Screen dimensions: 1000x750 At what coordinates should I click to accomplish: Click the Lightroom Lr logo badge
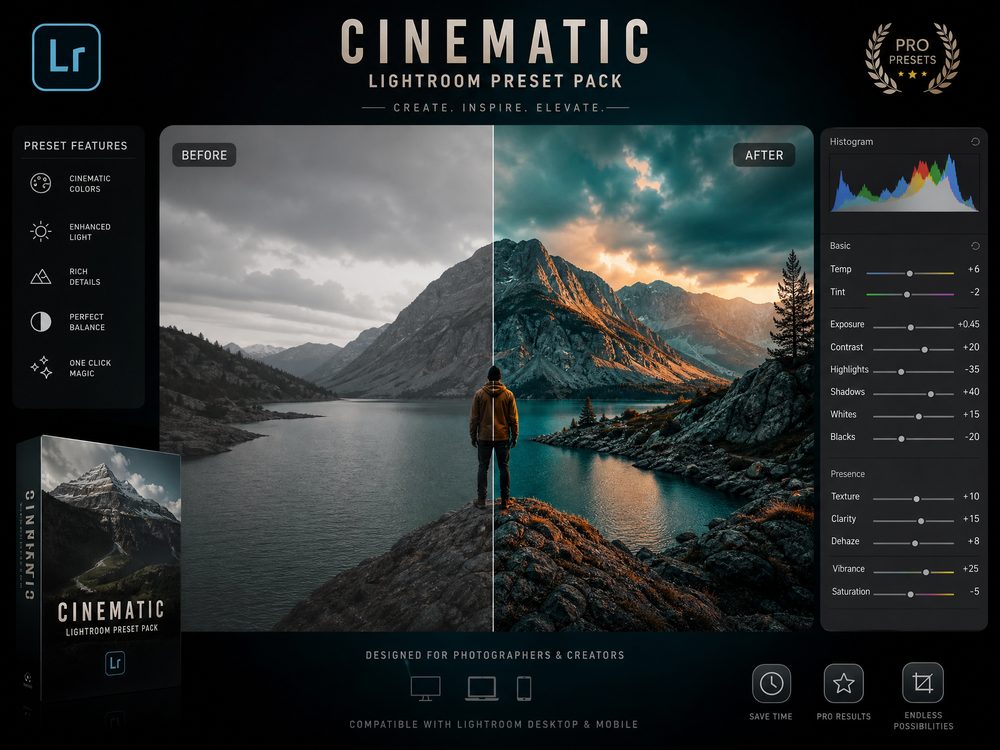(x=66, y=57)
